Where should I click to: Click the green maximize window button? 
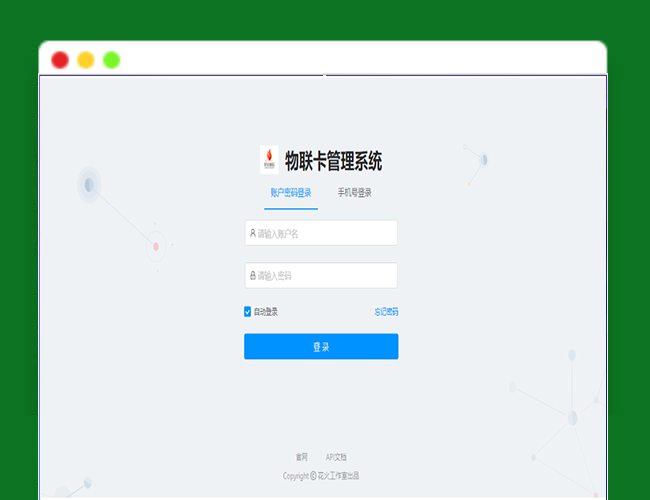tap(112, 60)
